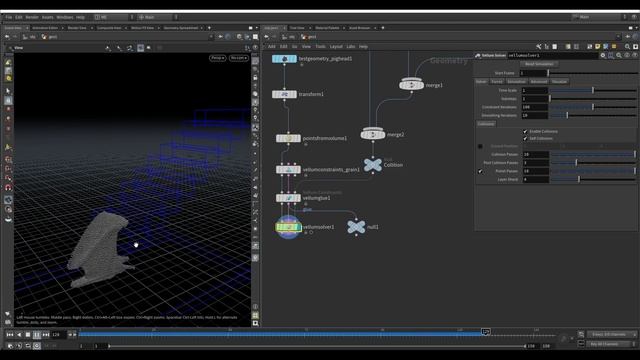640x360 pixels.
Task: Select the vellumglue1 node
Action: pyautogui.click(x=288, y=198)
